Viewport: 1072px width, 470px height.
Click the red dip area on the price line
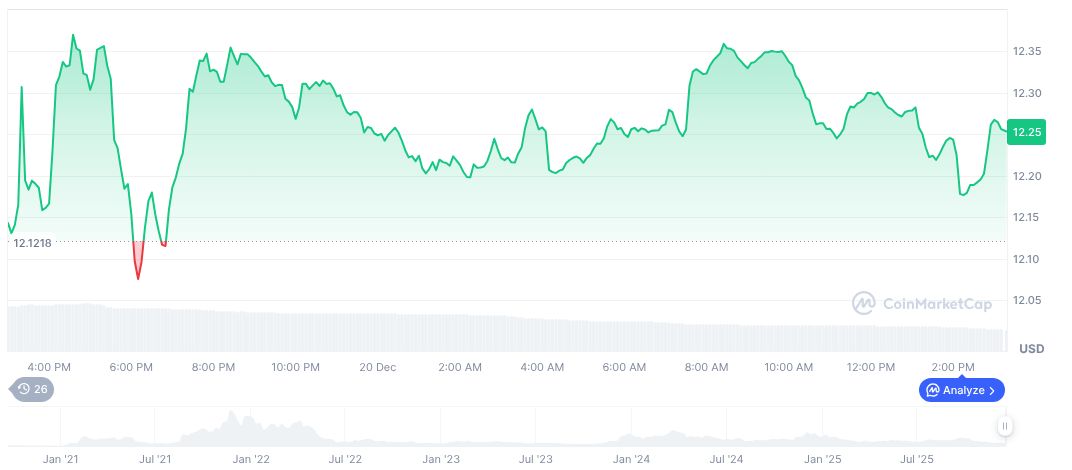tap(138, 262)
